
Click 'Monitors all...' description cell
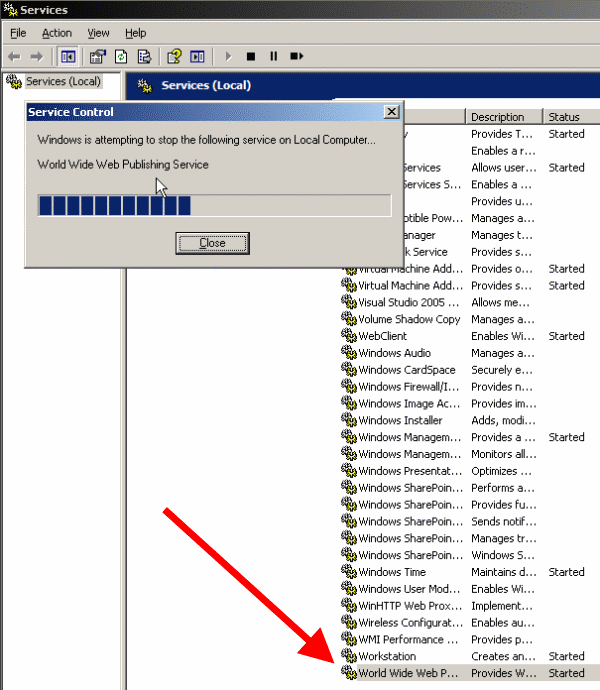[x=504, y=454]
